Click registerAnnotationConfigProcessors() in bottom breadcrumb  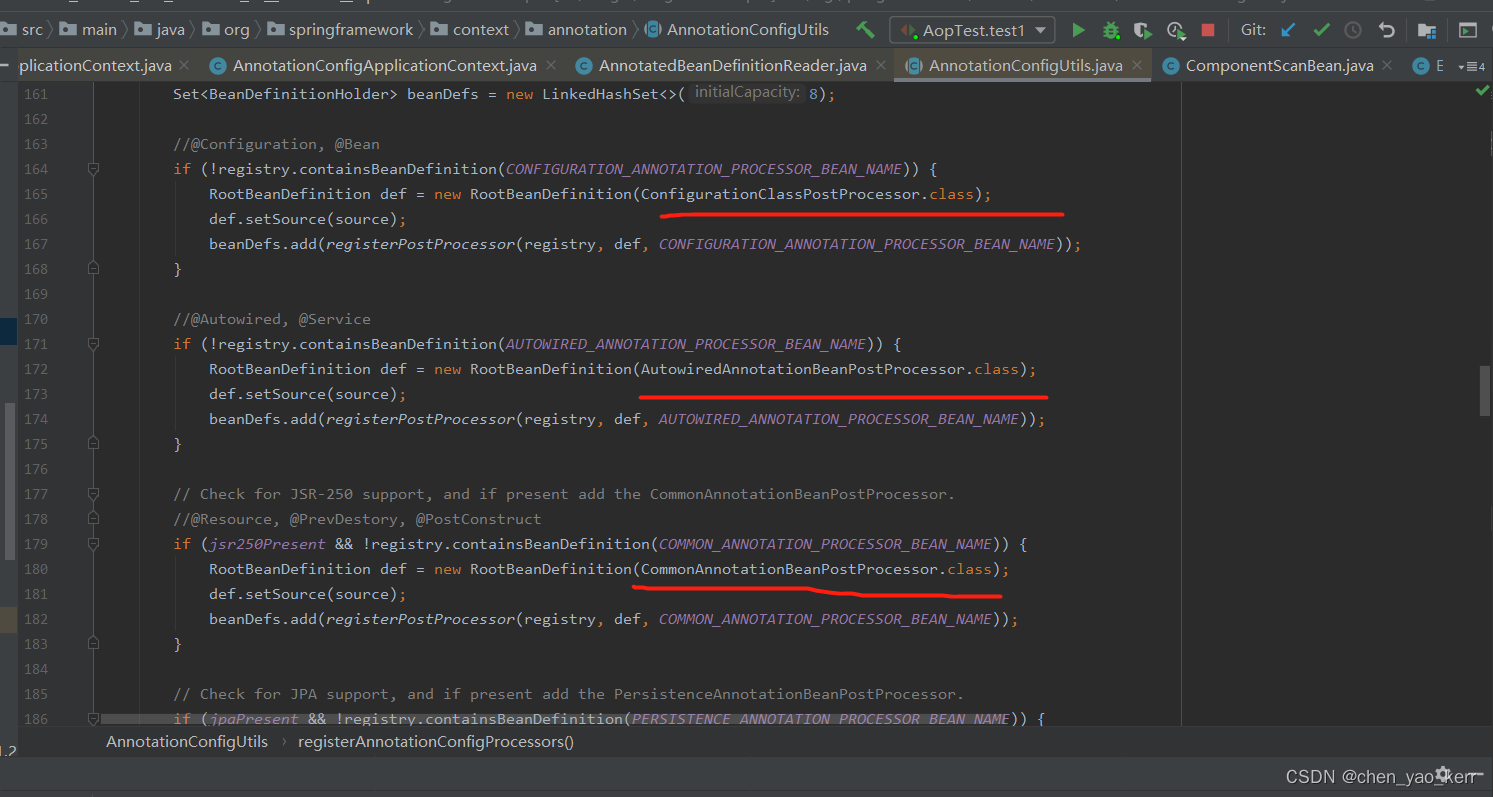point(436,742)
